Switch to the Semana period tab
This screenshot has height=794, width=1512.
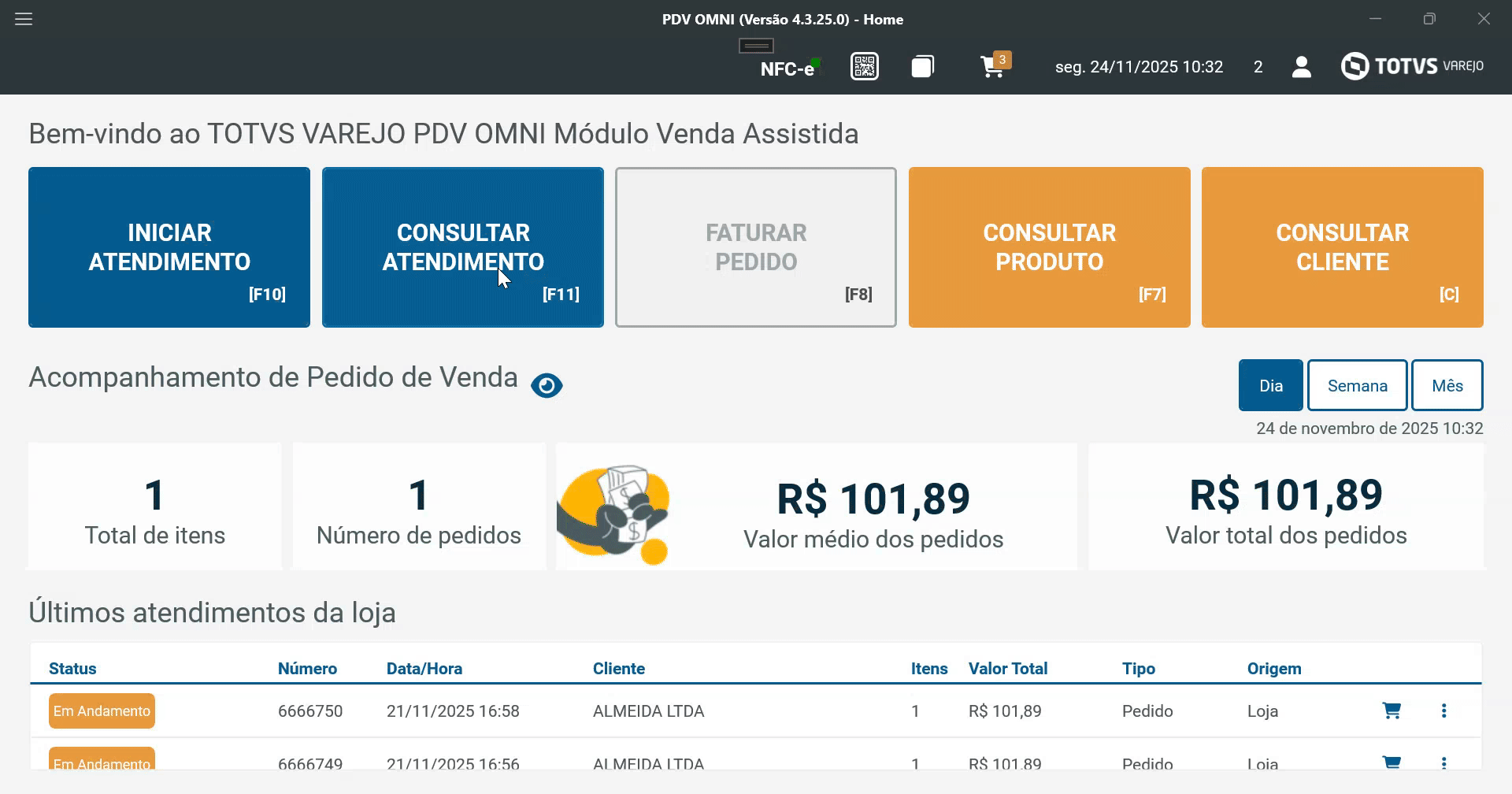tap(1358, 385)
